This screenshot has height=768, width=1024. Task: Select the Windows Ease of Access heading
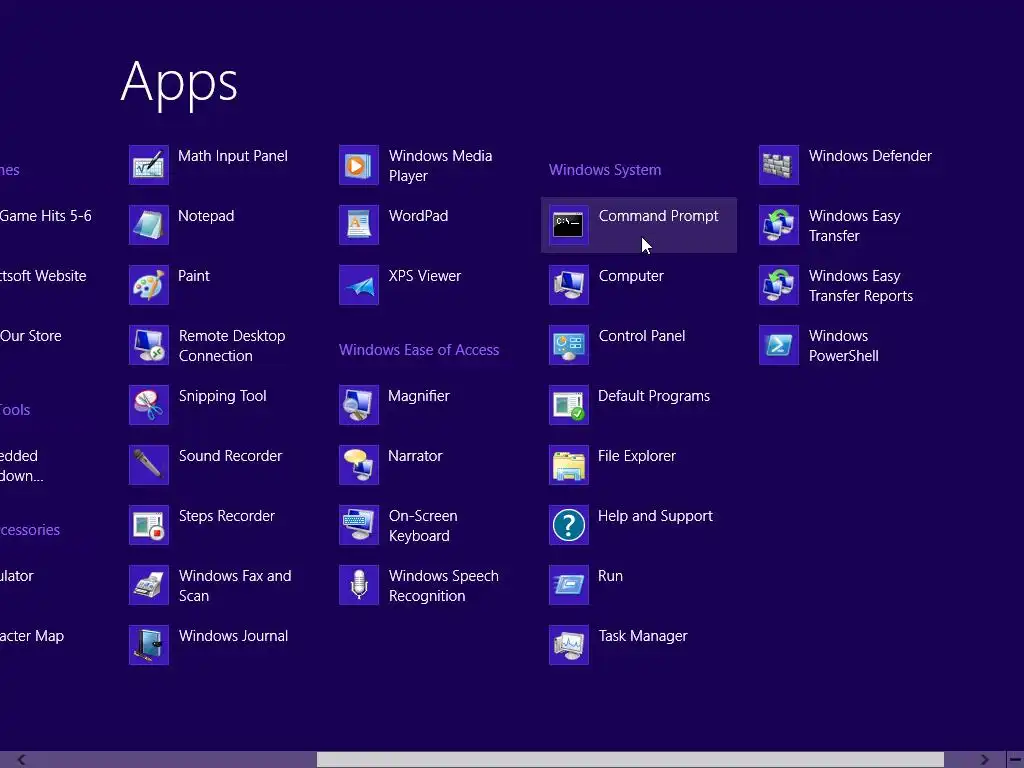(x=419, y=350)
